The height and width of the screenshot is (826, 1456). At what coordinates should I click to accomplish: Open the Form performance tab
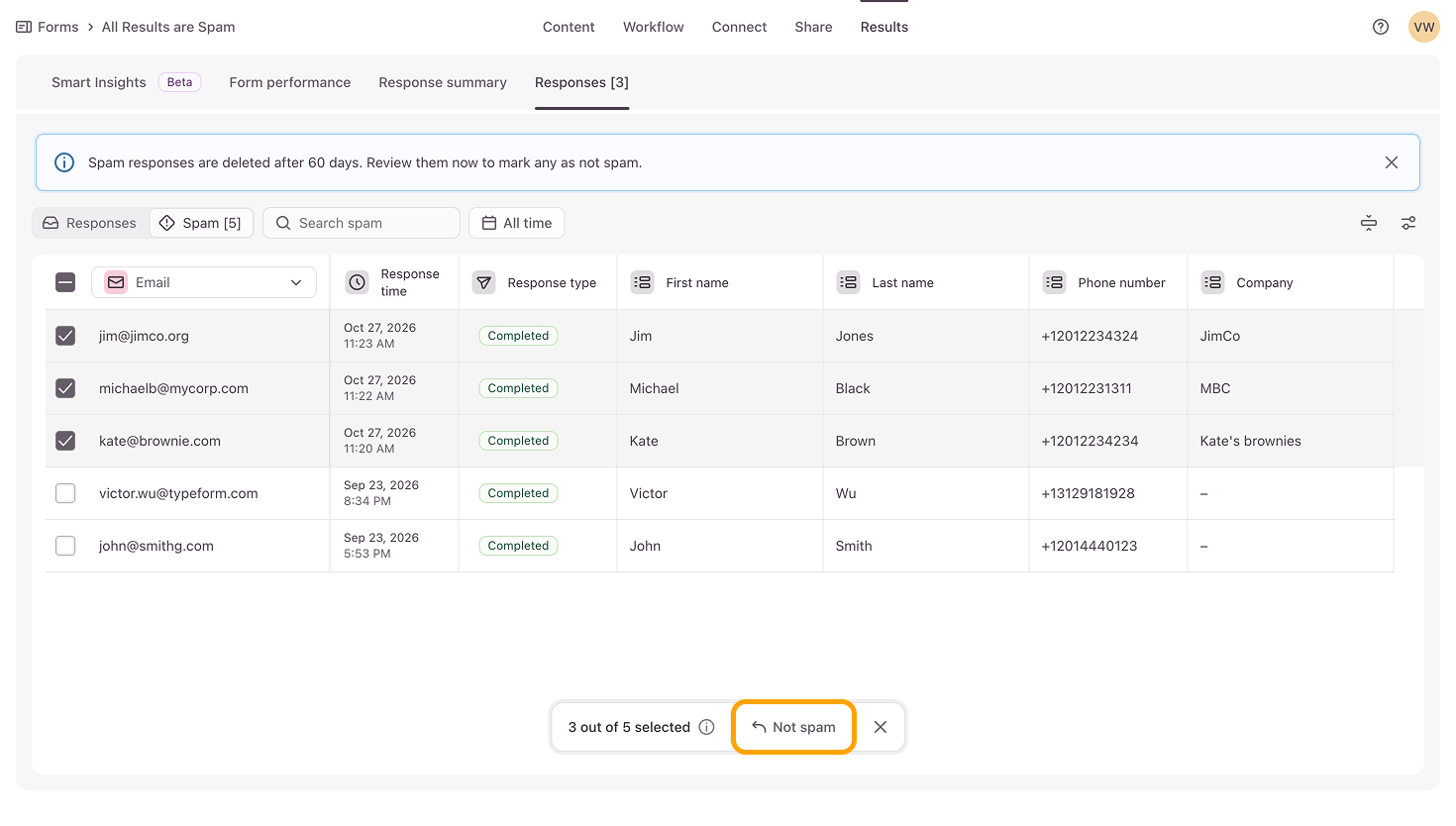click(290, 82)
